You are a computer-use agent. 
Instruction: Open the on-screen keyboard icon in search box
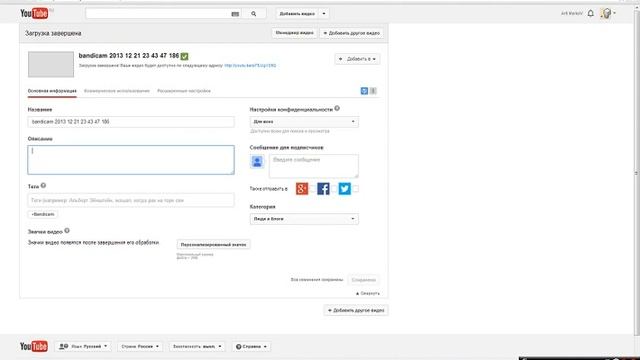point(235,14)
